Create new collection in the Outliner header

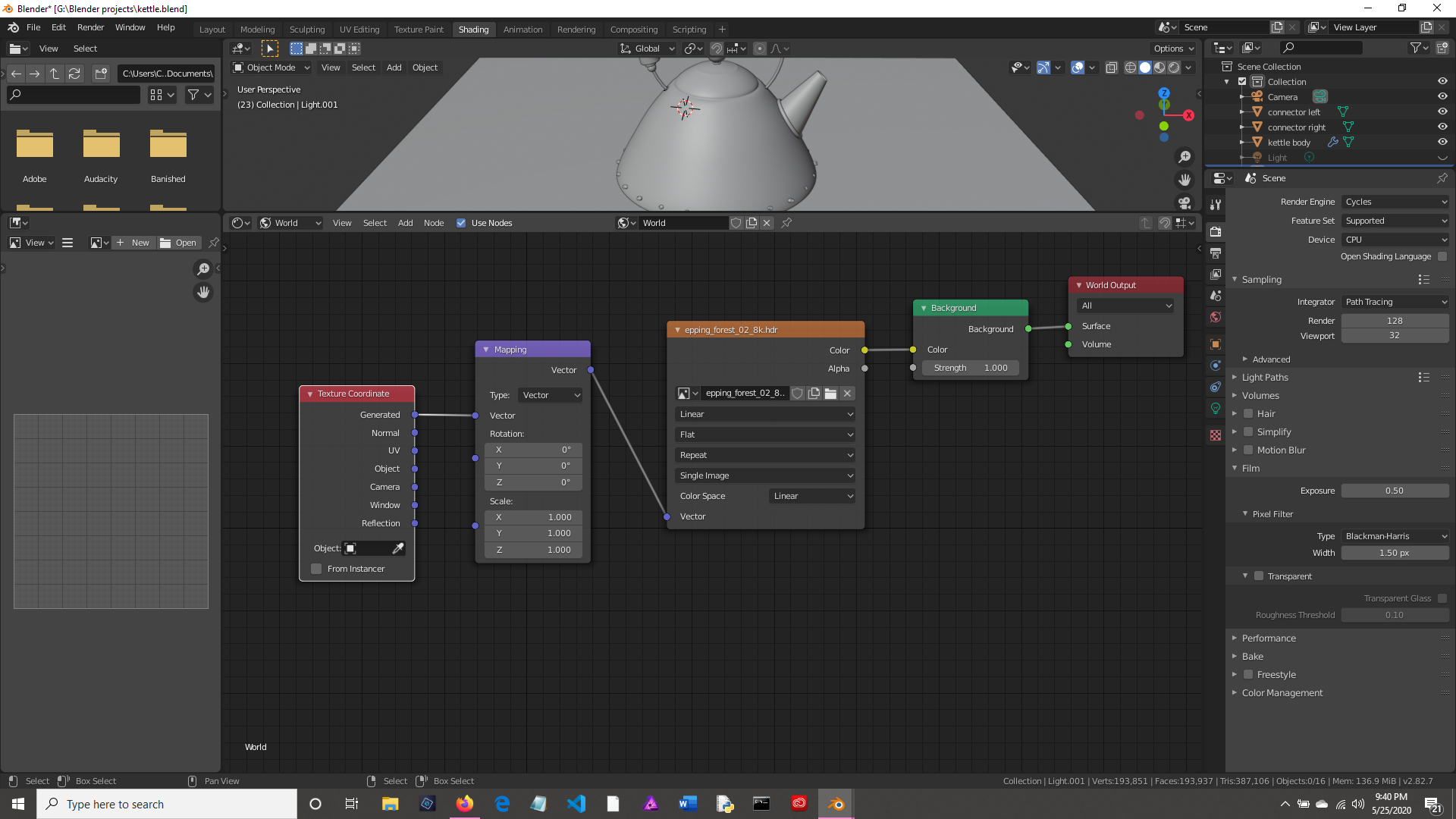1442,48
